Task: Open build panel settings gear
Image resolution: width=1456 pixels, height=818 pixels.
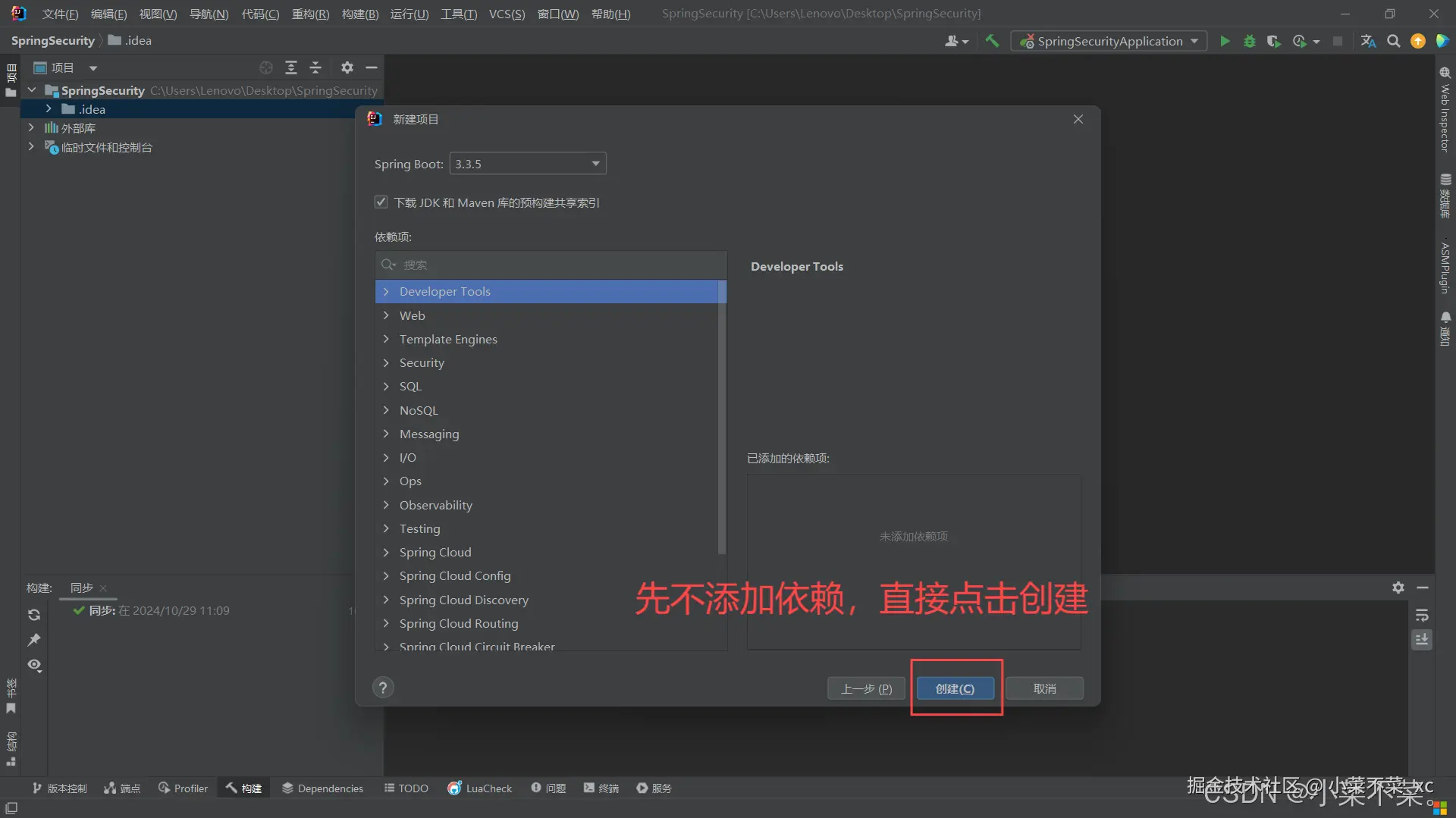Action: [1398, 588]
